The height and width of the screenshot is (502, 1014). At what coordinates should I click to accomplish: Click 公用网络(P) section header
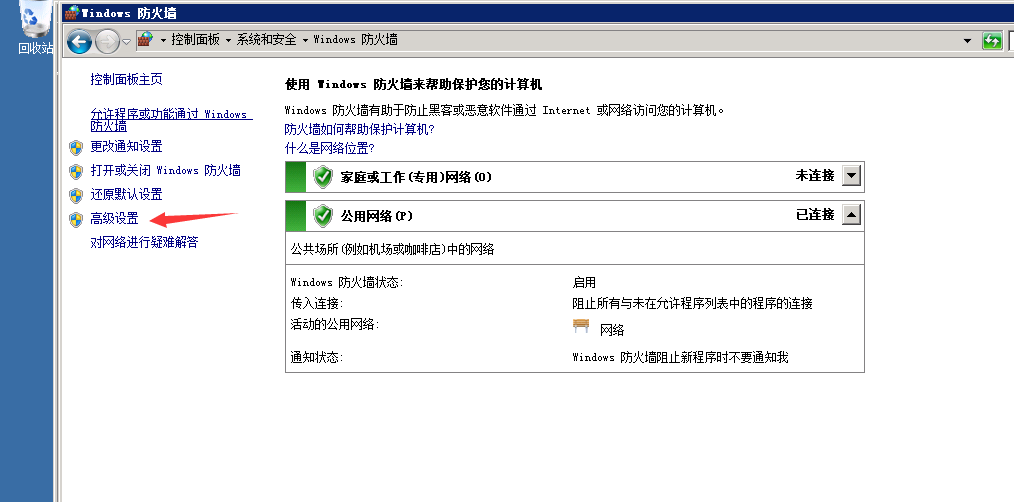tap(574, 216)
